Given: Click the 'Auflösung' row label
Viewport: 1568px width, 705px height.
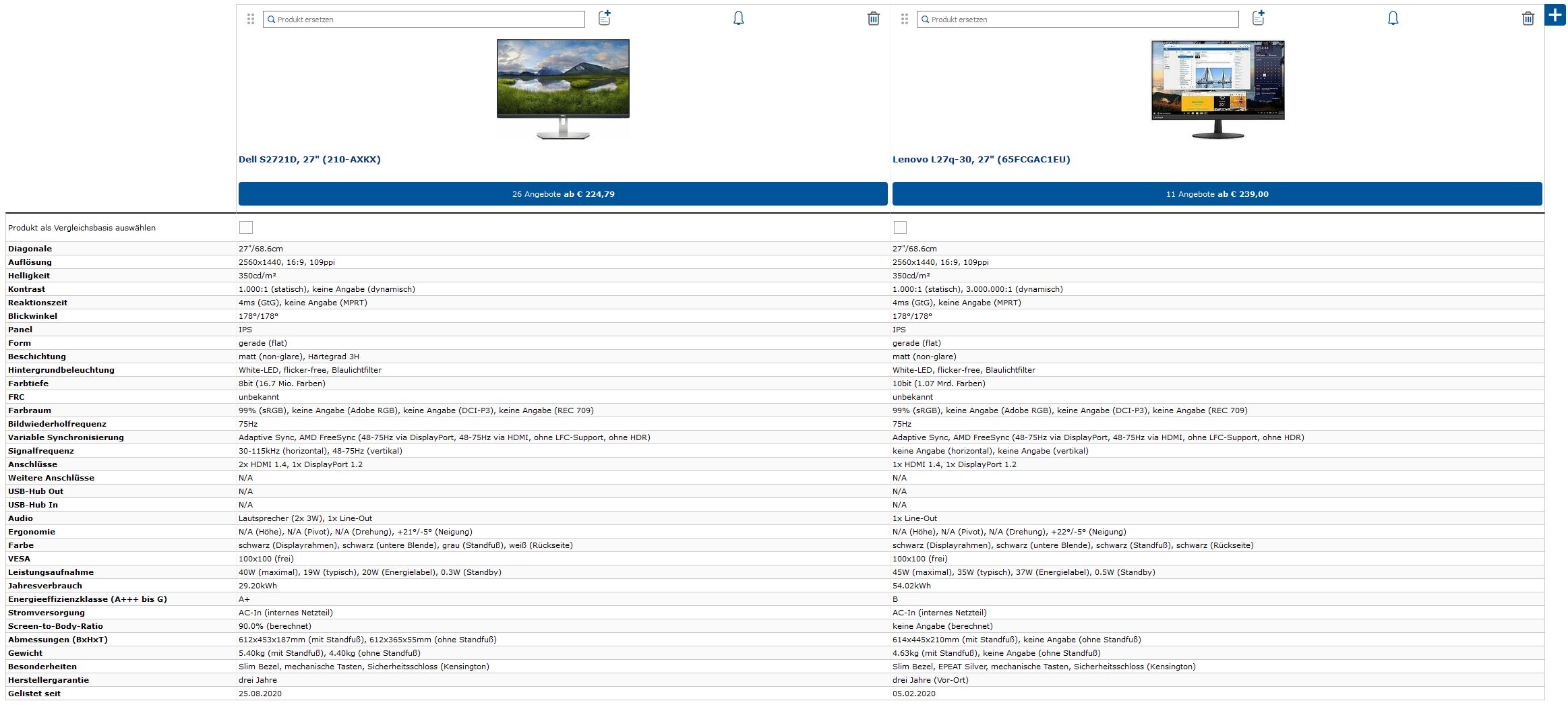Looking at the screenshot, I should 30,262.
